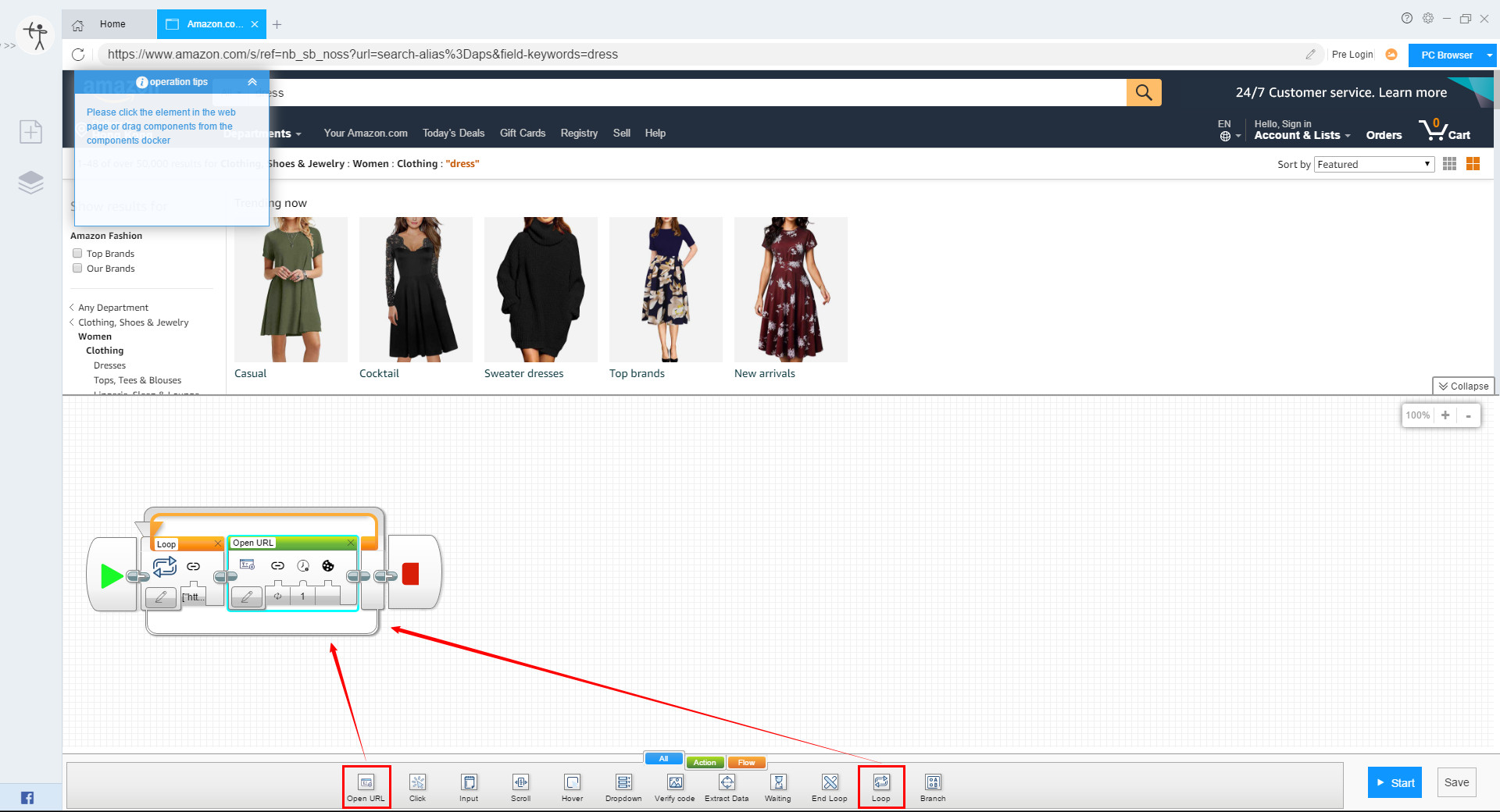The height and width of the screenshot is (812, 1500).
Task: Select the Loop component in the docker
Action: coord(881,786)
